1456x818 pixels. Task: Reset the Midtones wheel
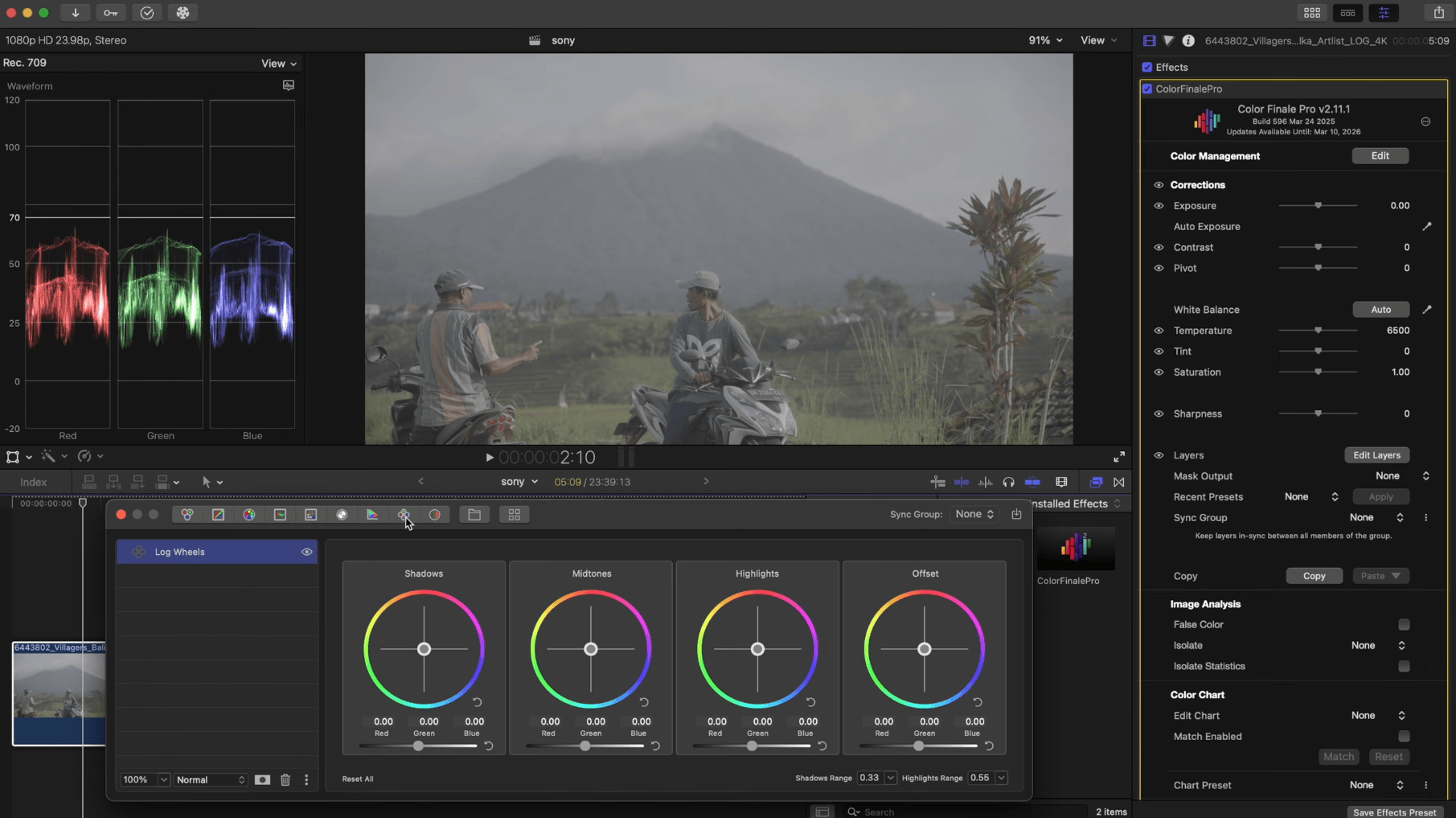pyautogui.click(x=644, y=702)
